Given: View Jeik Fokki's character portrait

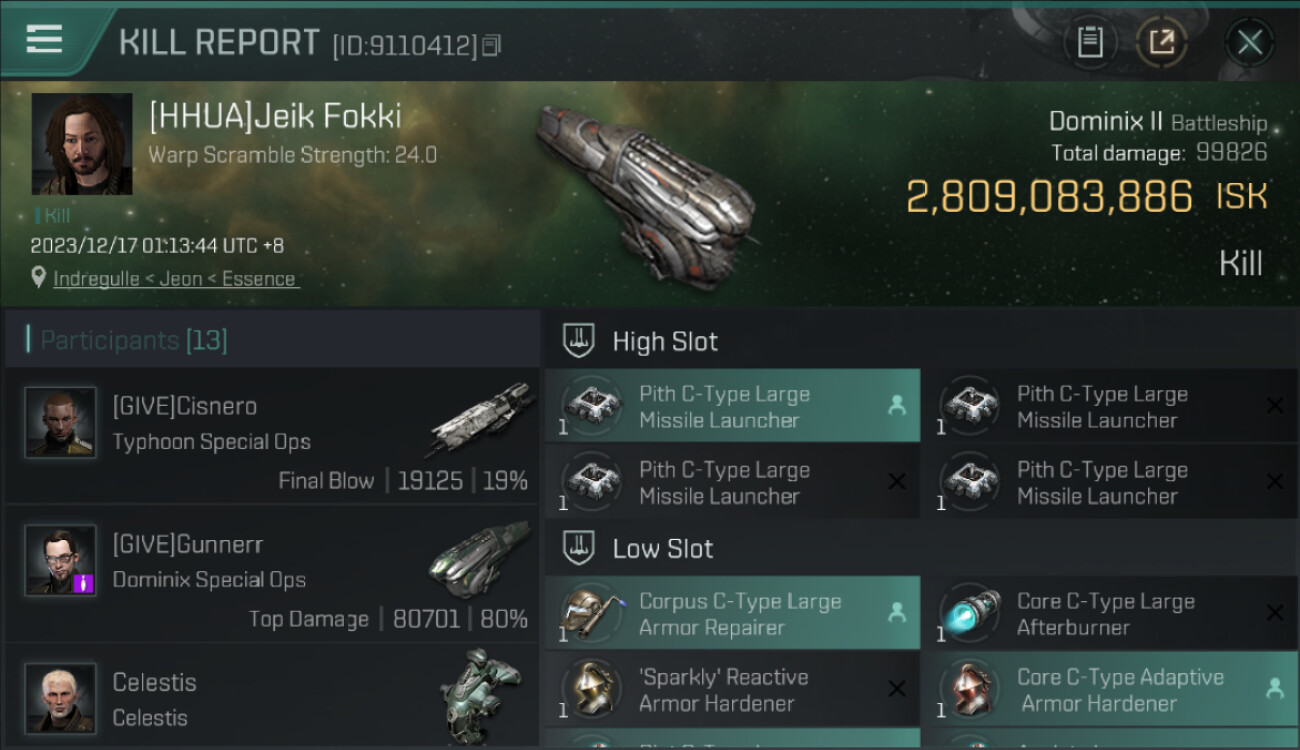Looking at the screenshot, I should point(82,144).
